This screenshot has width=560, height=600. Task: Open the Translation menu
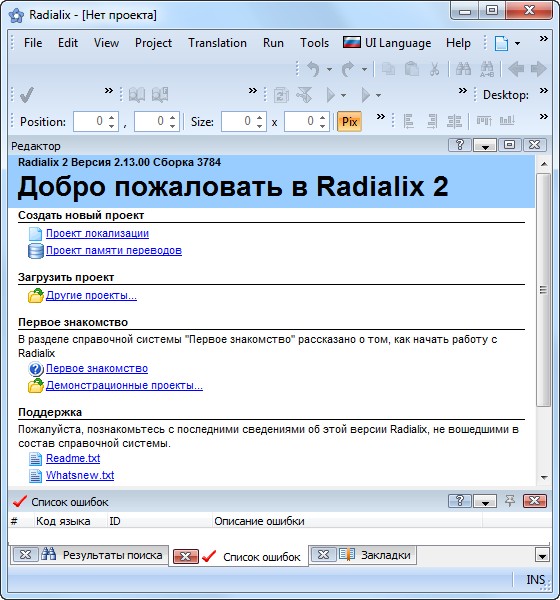pyautogui.click(x=217, y=43)
